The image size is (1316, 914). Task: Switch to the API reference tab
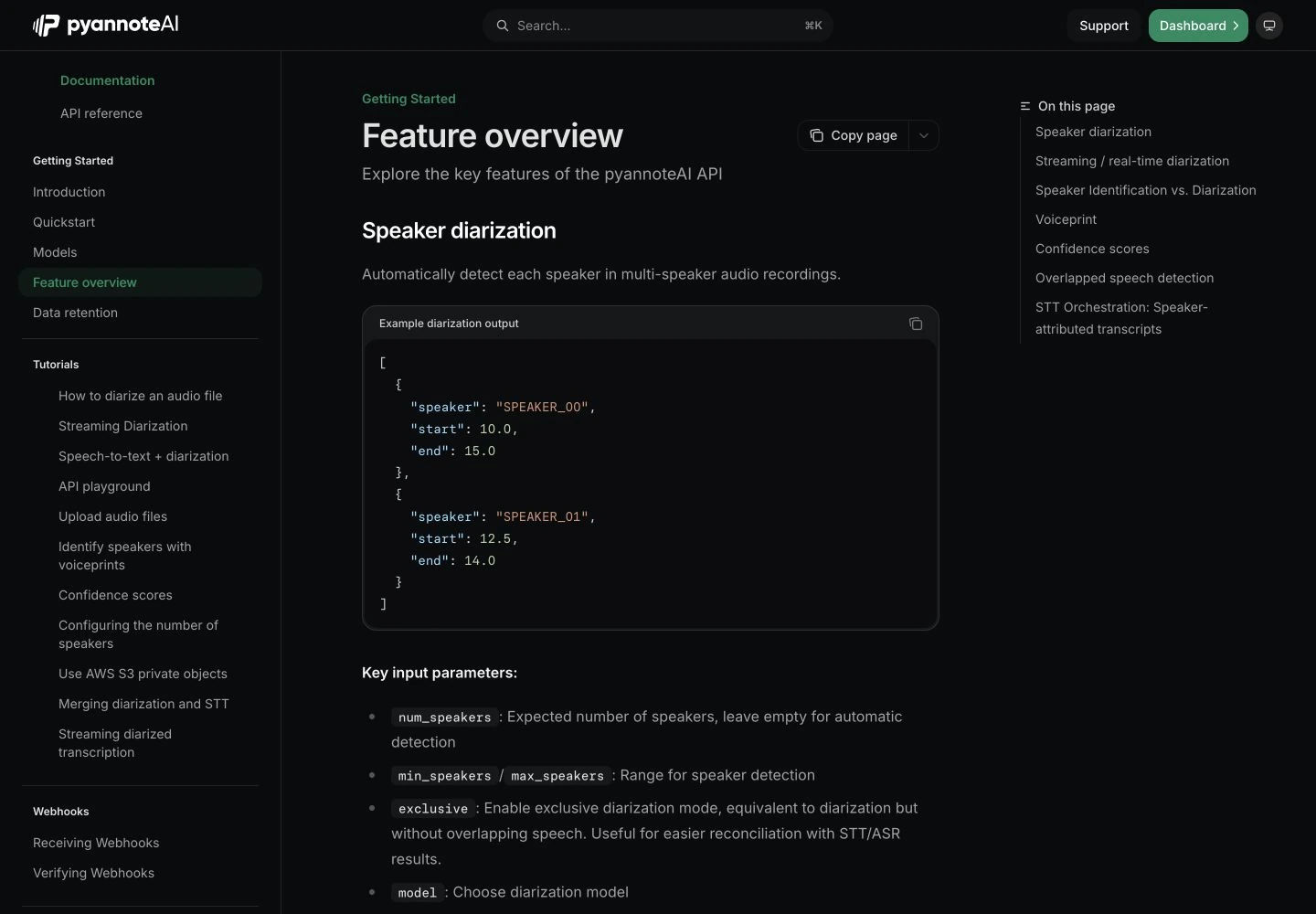(x=101, y=113)
